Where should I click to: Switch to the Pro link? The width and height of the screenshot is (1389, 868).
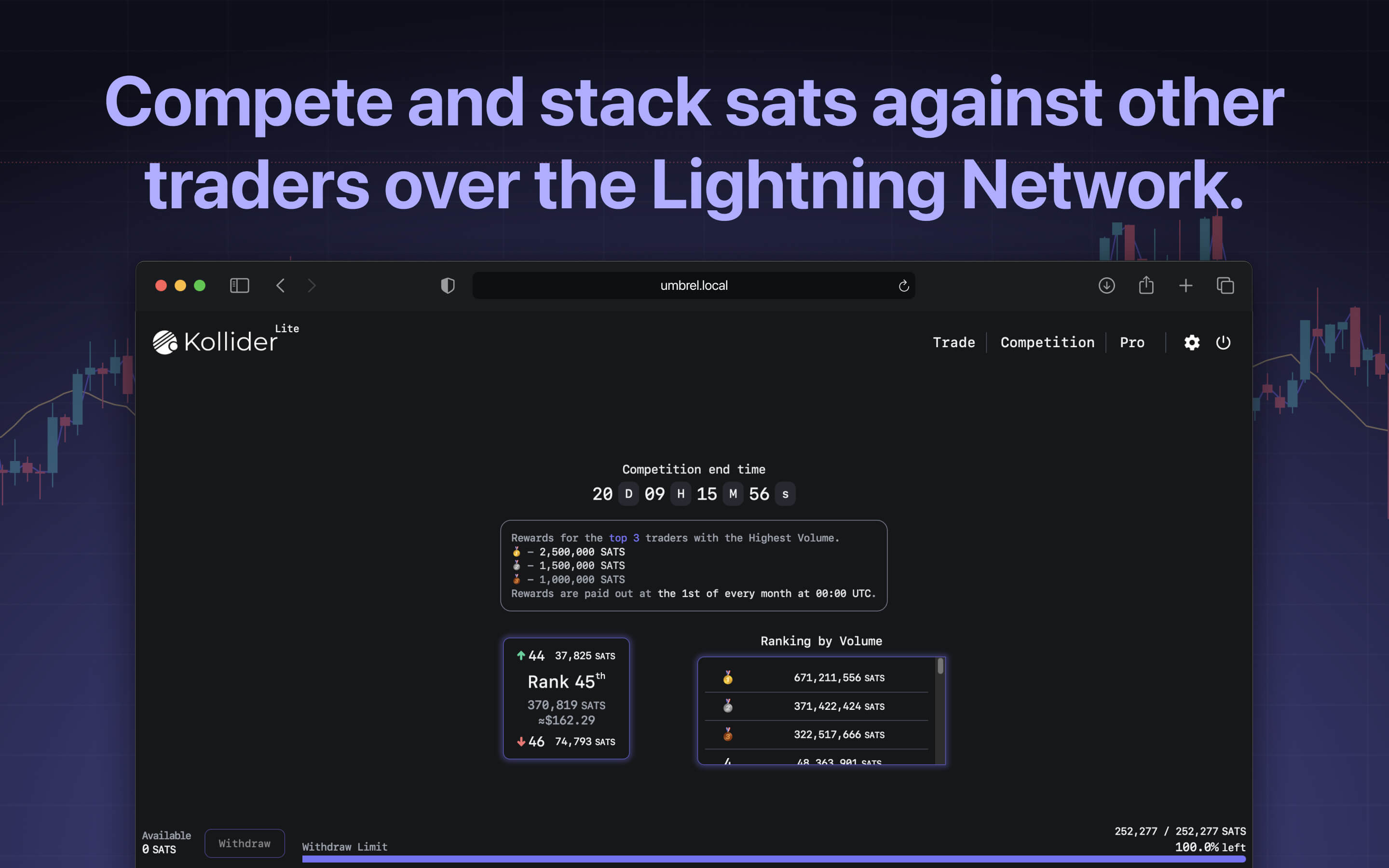click(x=1132, y=343)
